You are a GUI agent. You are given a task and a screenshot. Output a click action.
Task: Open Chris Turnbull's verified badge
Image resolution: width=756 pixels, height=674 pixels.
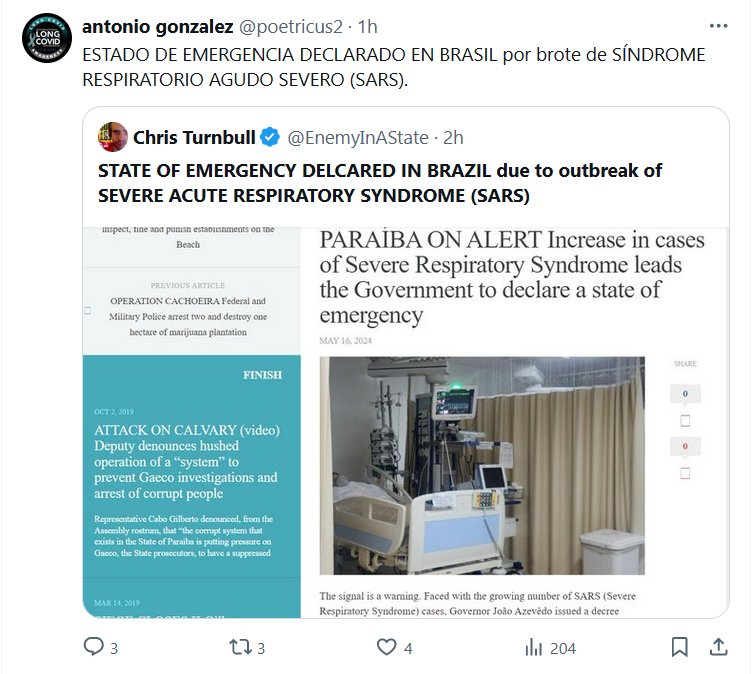(270, 137)
